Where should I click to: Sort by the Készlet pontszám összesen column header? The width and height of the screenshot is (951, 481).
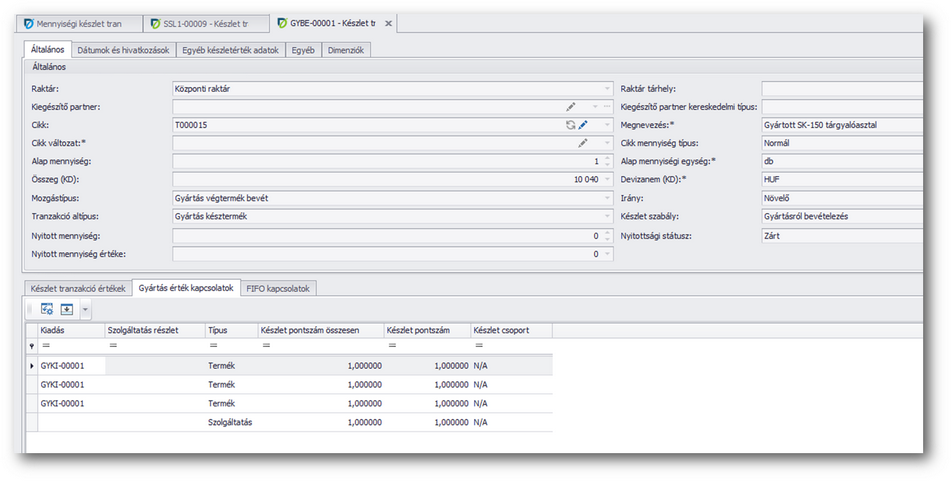(x=319, y=329)
